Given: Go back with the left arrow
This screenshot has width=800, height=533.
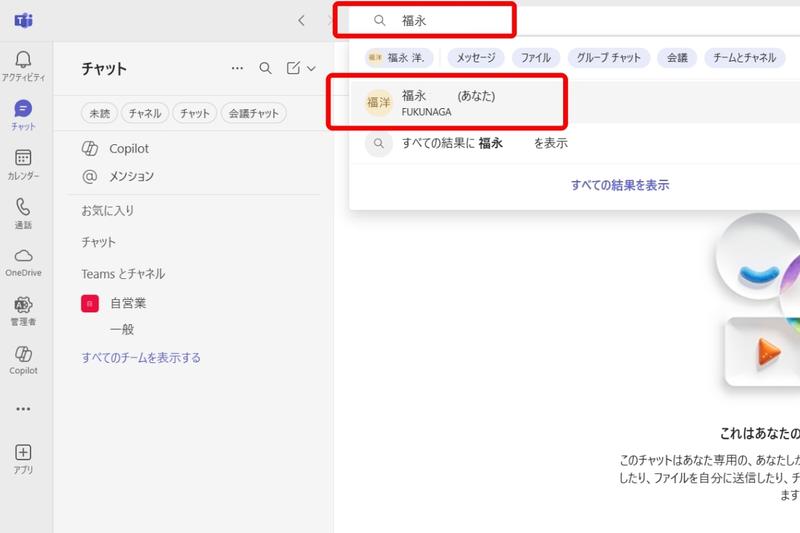Looking at the screenshot, I should [x=301, y=20].
